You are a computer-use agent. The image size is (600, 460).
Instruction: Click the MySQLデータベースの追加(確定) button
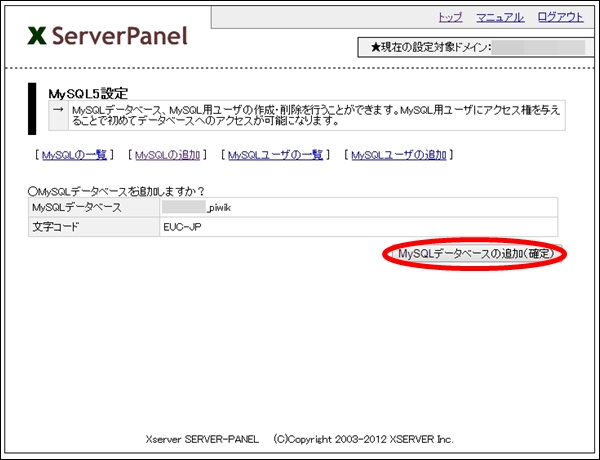pyautogui.click(x=476, y=254)
